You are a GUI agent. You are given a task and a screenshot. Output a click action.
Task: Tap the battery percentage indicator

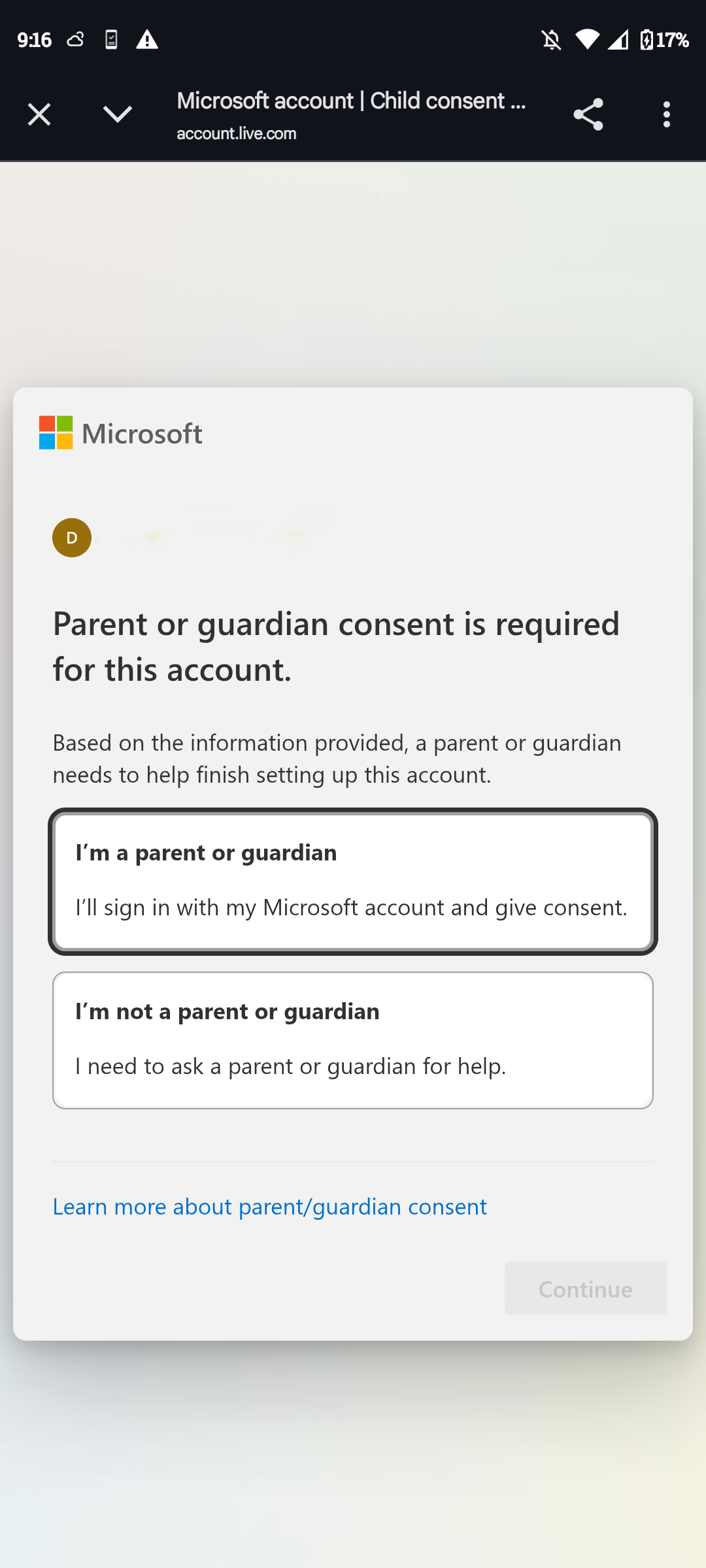(x=665, y=40)
